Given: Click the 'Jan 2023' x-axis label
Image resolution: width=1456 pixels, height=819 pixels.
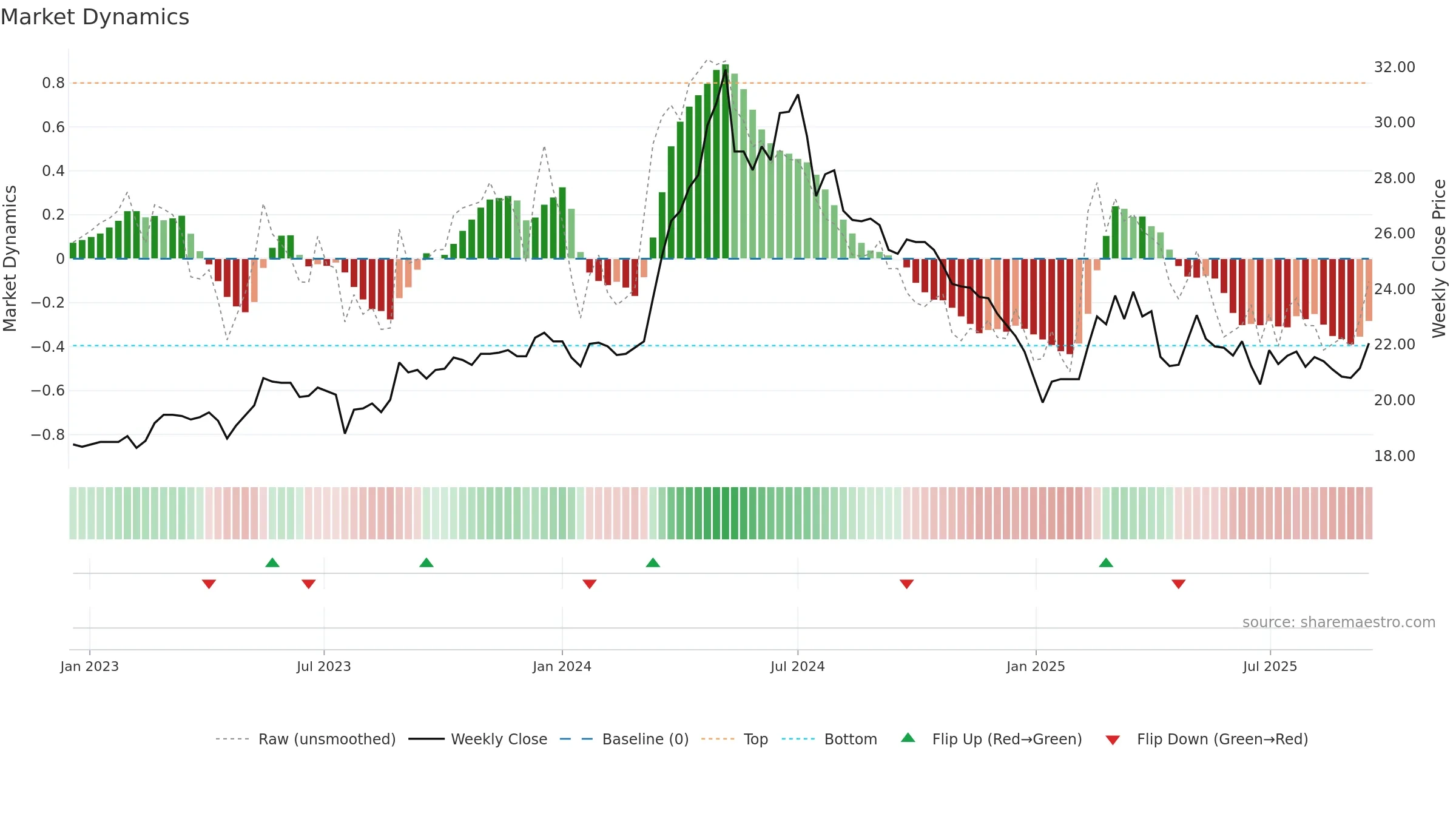Looking at the screenshot, I should (x=90, y=666).
